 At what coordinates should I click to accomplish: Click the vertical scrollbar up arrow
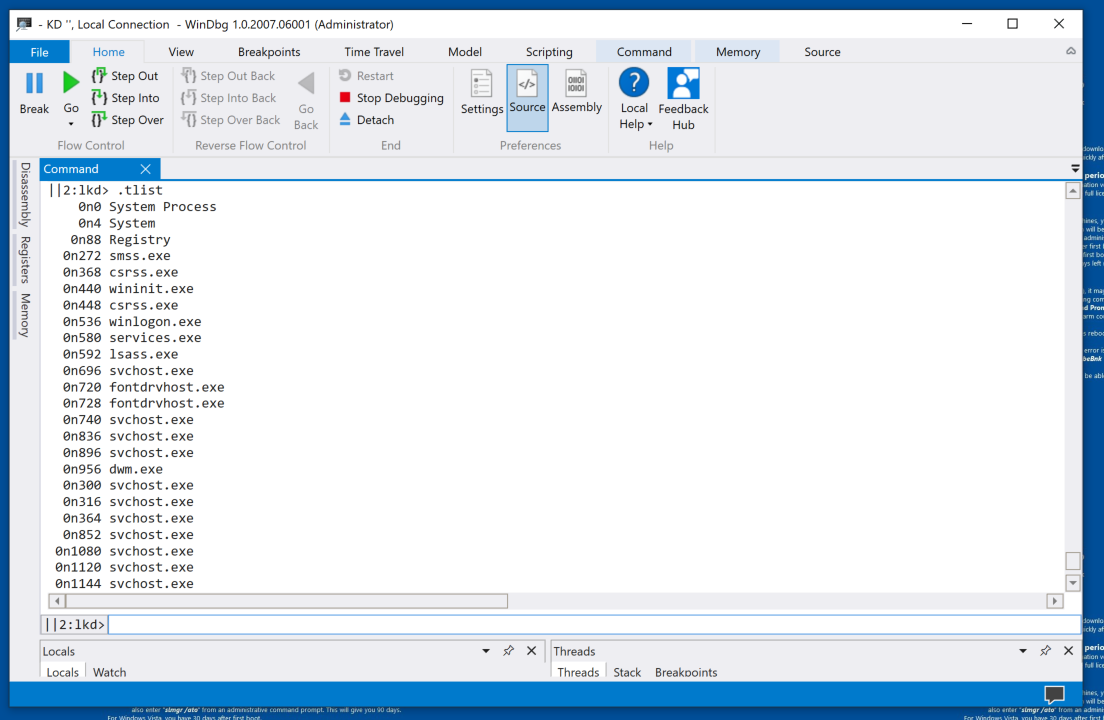1072,191
